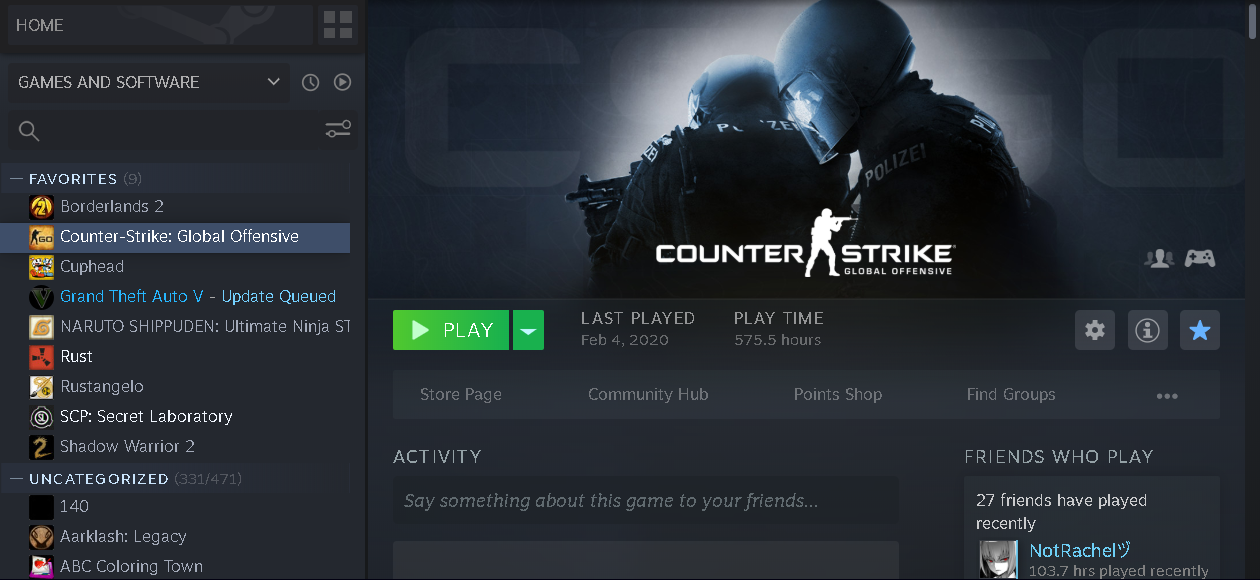
Task: Click the Rustangelo app icon
Action: 41,387
